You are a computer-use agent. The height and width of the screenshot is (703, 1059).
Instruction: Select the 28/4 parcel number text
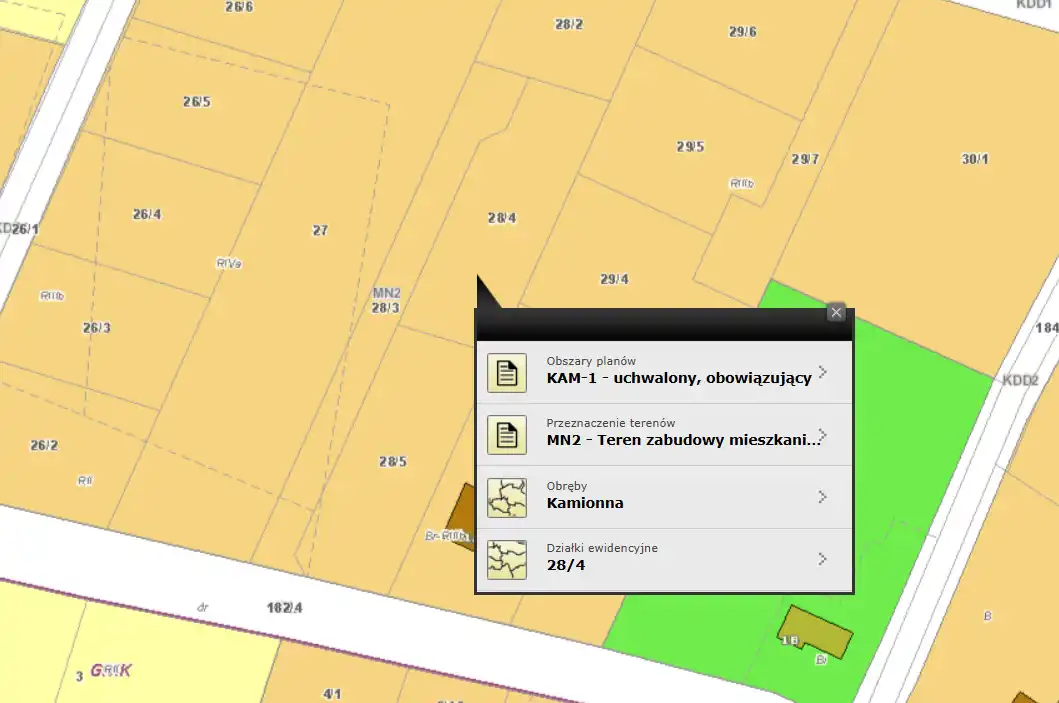(x=566, y=565)
